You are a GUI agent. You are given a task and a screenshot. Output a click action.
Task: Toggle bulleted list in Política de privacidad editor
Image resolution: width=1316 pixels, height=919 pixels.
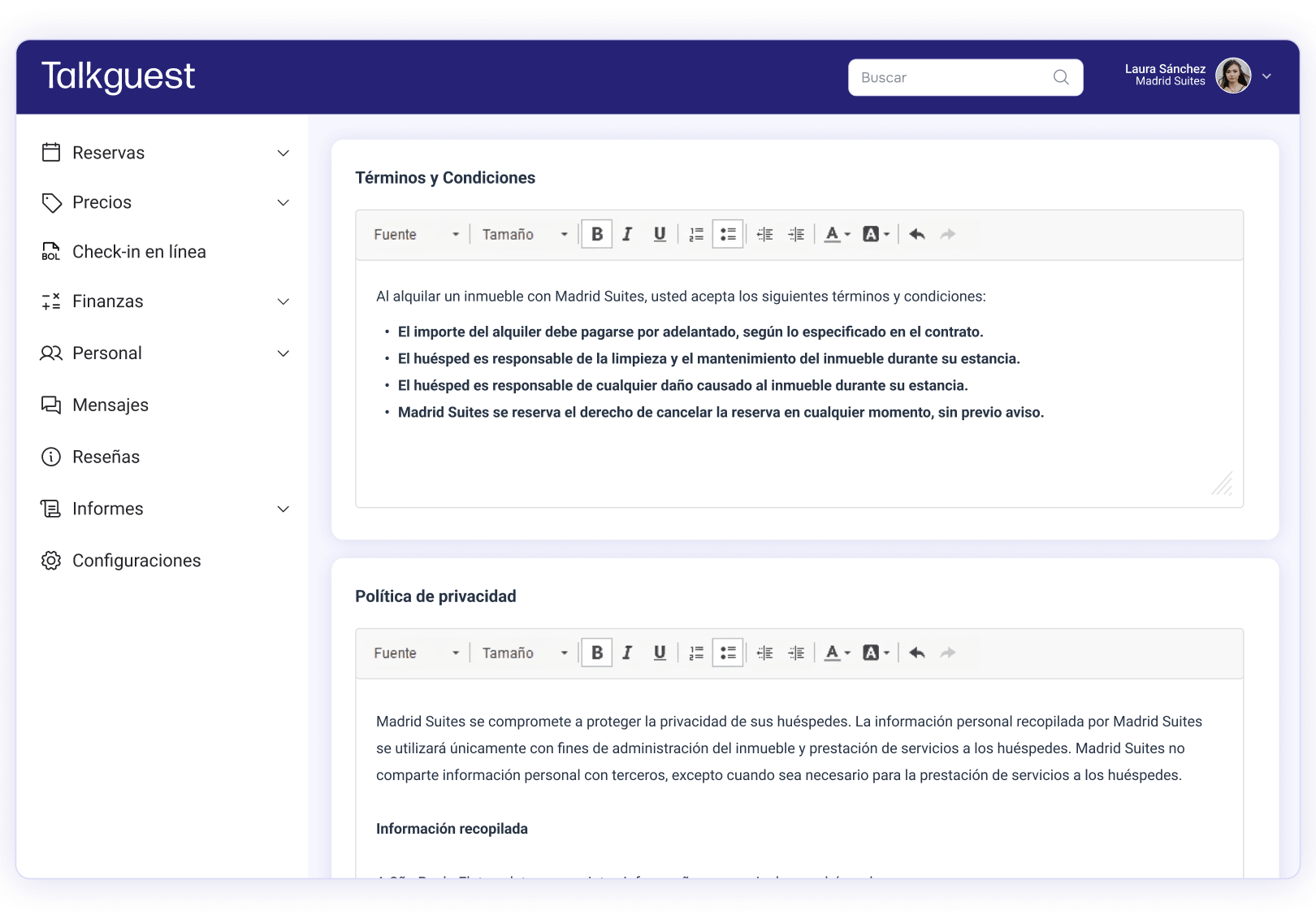[x=728, y=652]
